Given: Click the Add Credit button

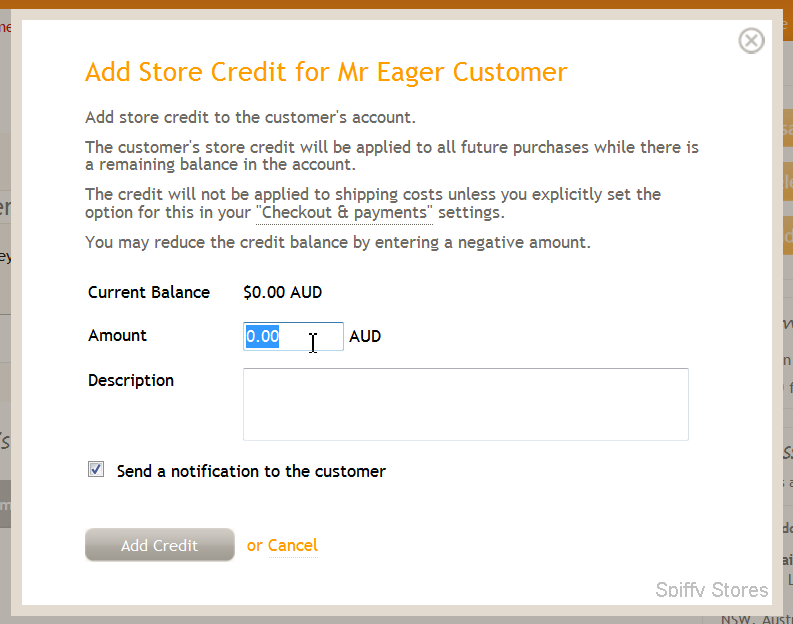Looking at the screenshot, I should click(x=160, y=545).
